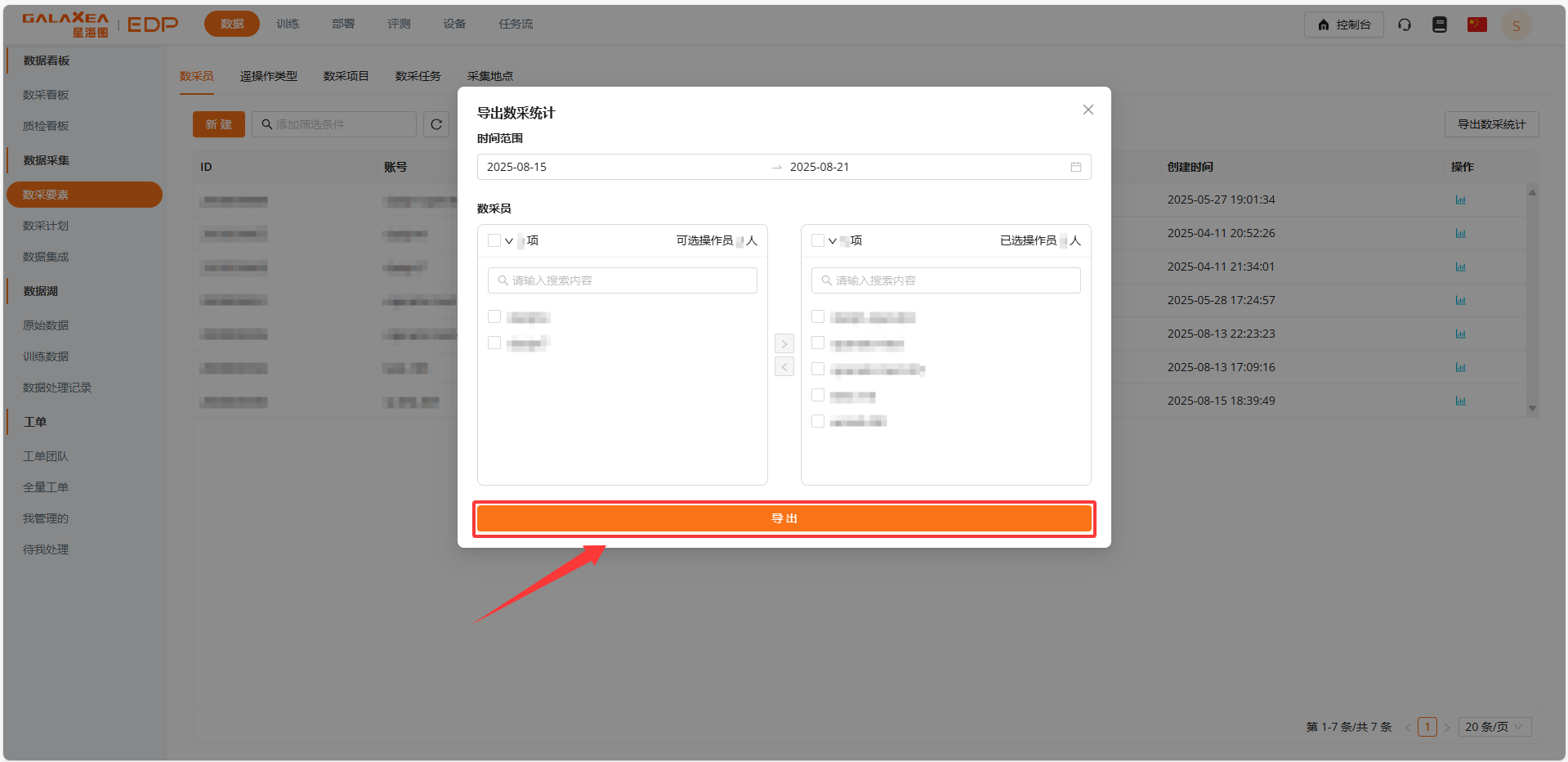The image size is (1568, 762).
Task: Click the move-left transfer arrow
Action: point(784,367)
